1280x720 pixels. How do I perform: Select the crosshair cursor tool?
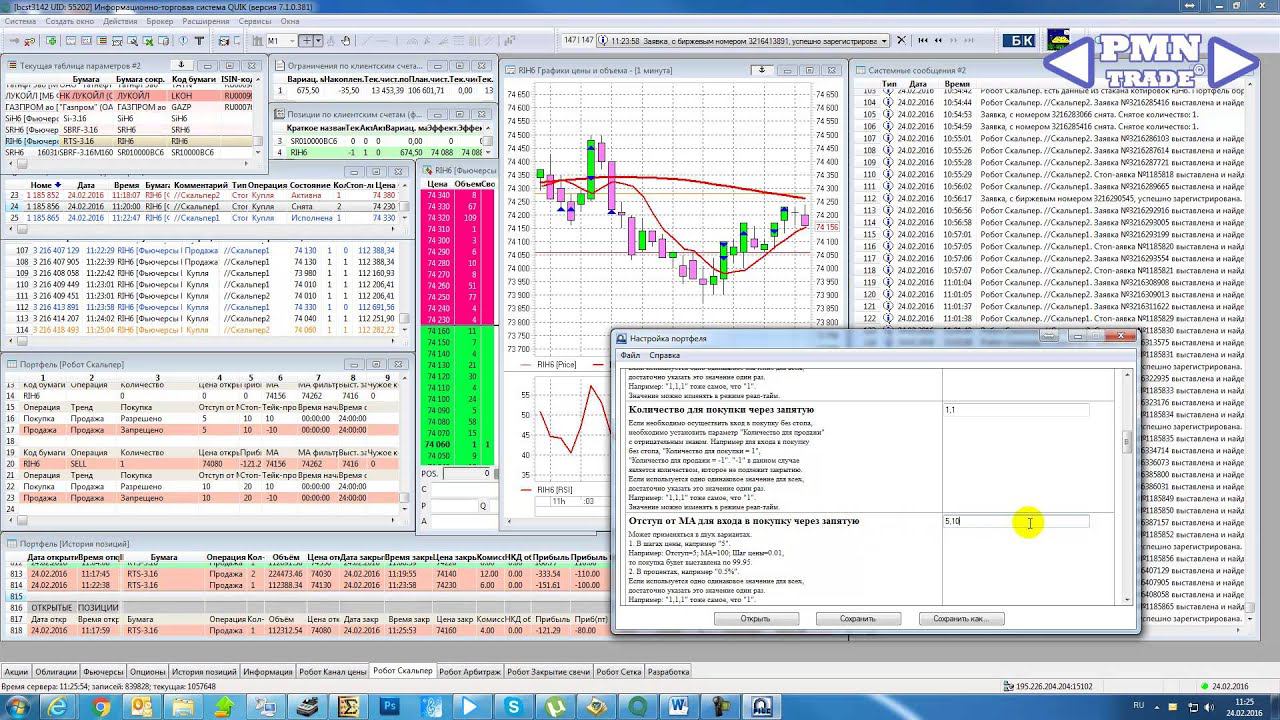coord(307,41)
